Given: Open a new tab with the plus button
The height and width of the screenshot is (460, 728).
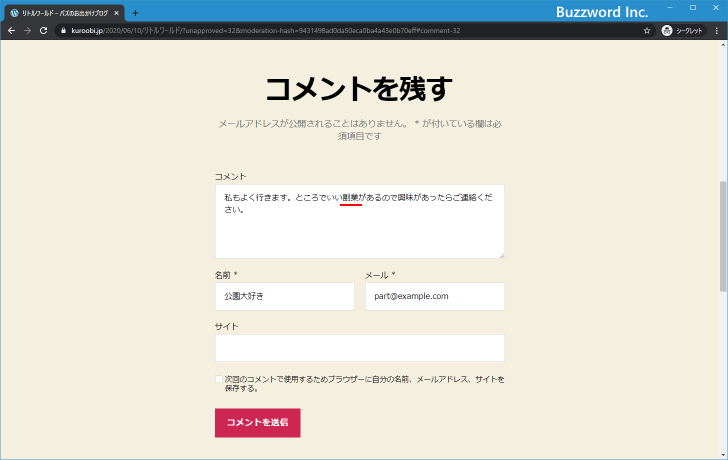Looking at the screenshot, I should tap(135, 13).
